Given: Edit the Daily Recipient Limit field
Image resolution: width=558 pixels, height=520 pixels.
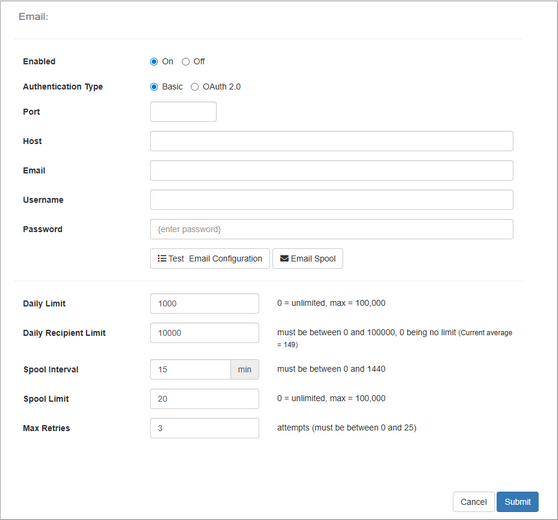Looking at the screenshot, I should 205,333.
